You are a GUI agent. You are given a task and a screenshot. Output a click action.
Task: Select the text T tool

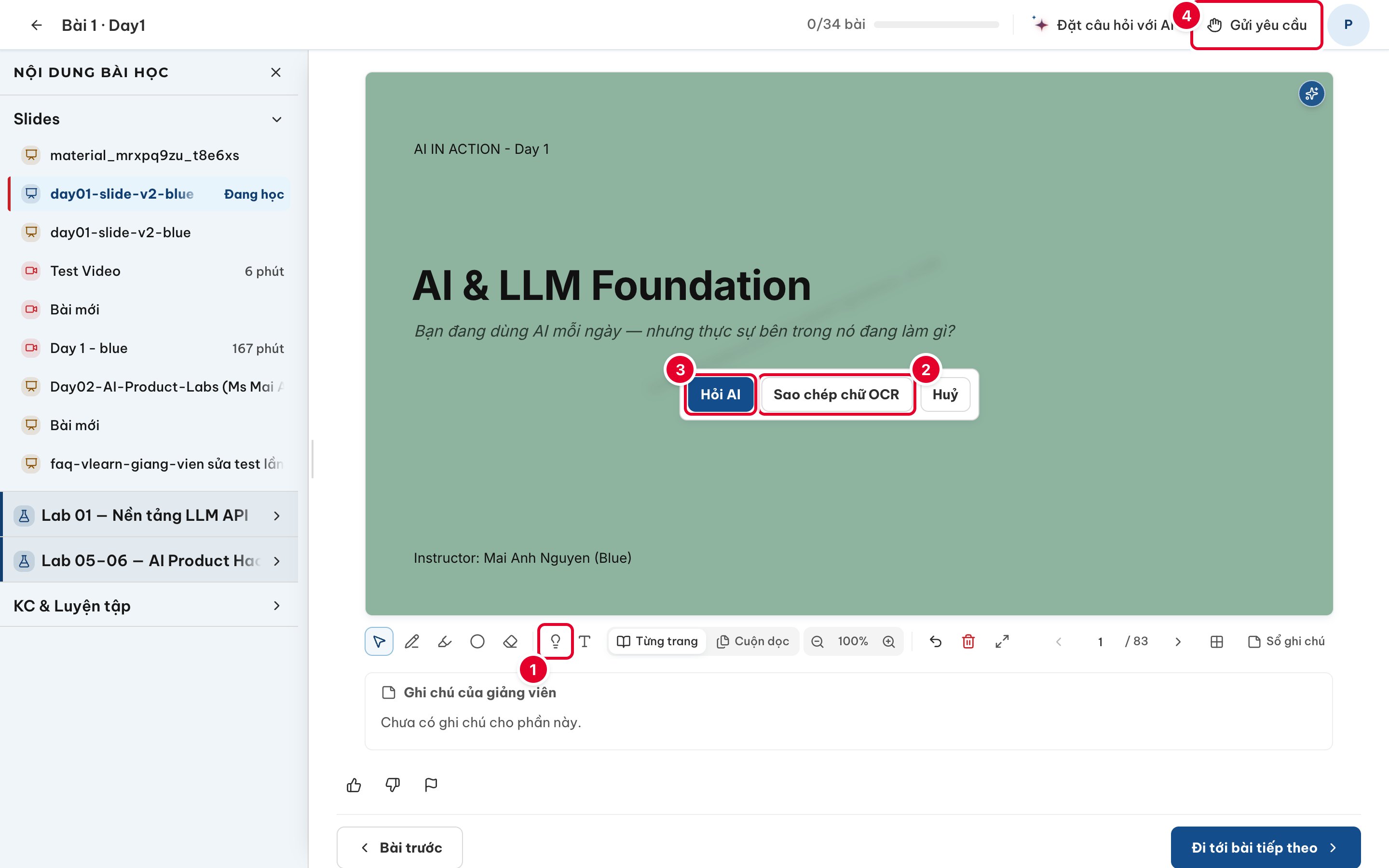coord(585,641)
